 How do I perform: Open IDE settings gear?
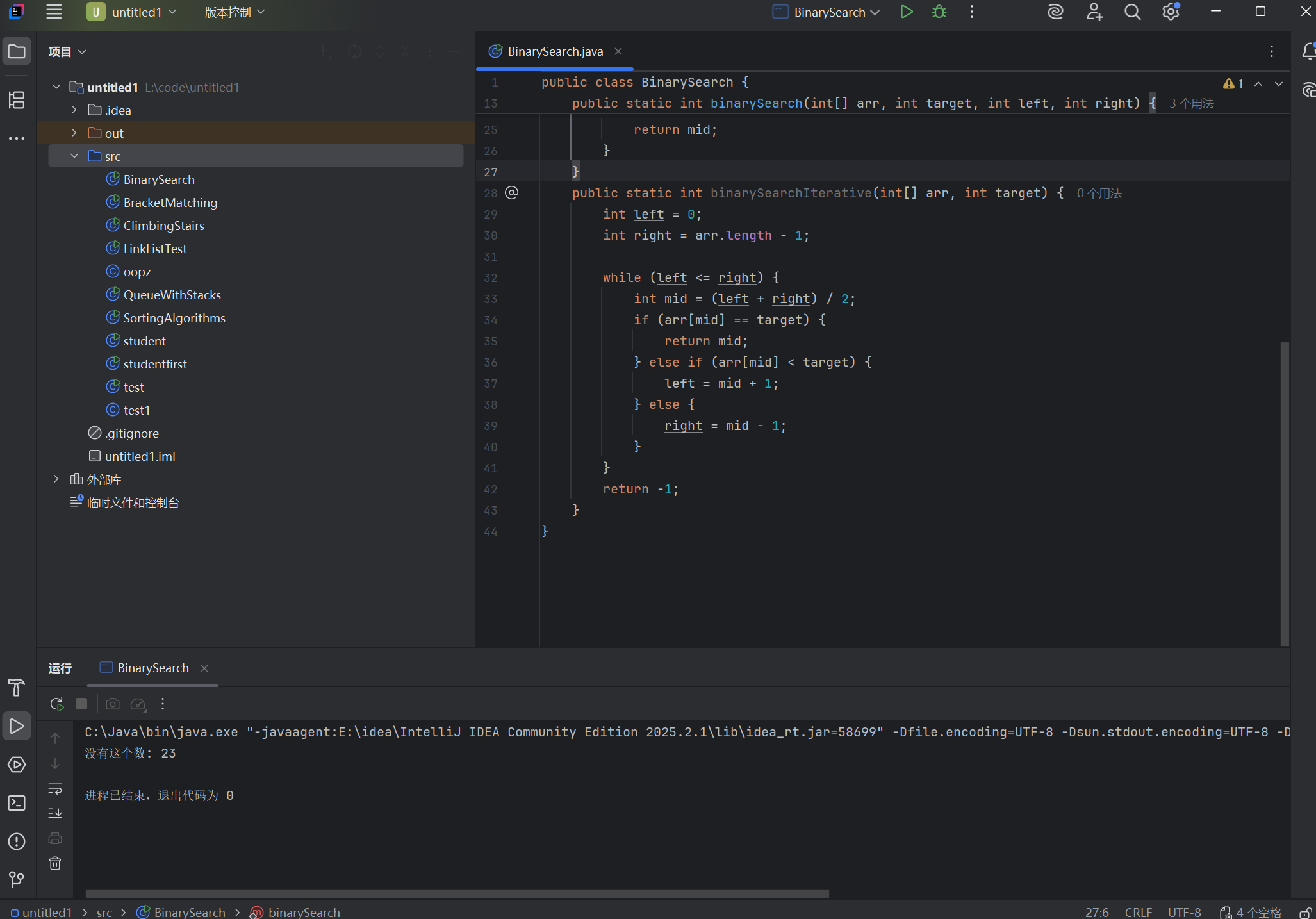click(1171, 12)
